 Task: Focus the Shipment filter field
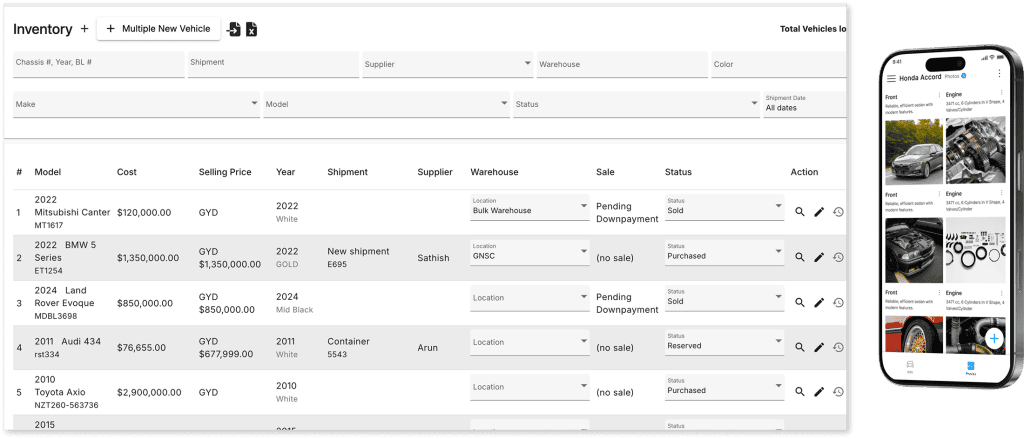[x=273, y=65]
